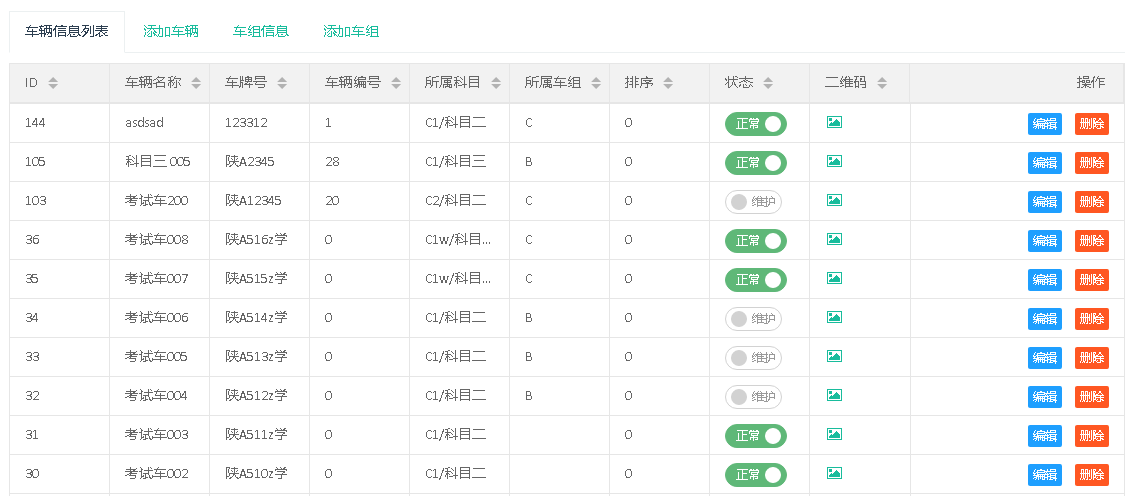Click QR code image icon for 考试车008
The height and width of the screenshot is (496, 1133).
pyautogui.click(x=834, y=239)
